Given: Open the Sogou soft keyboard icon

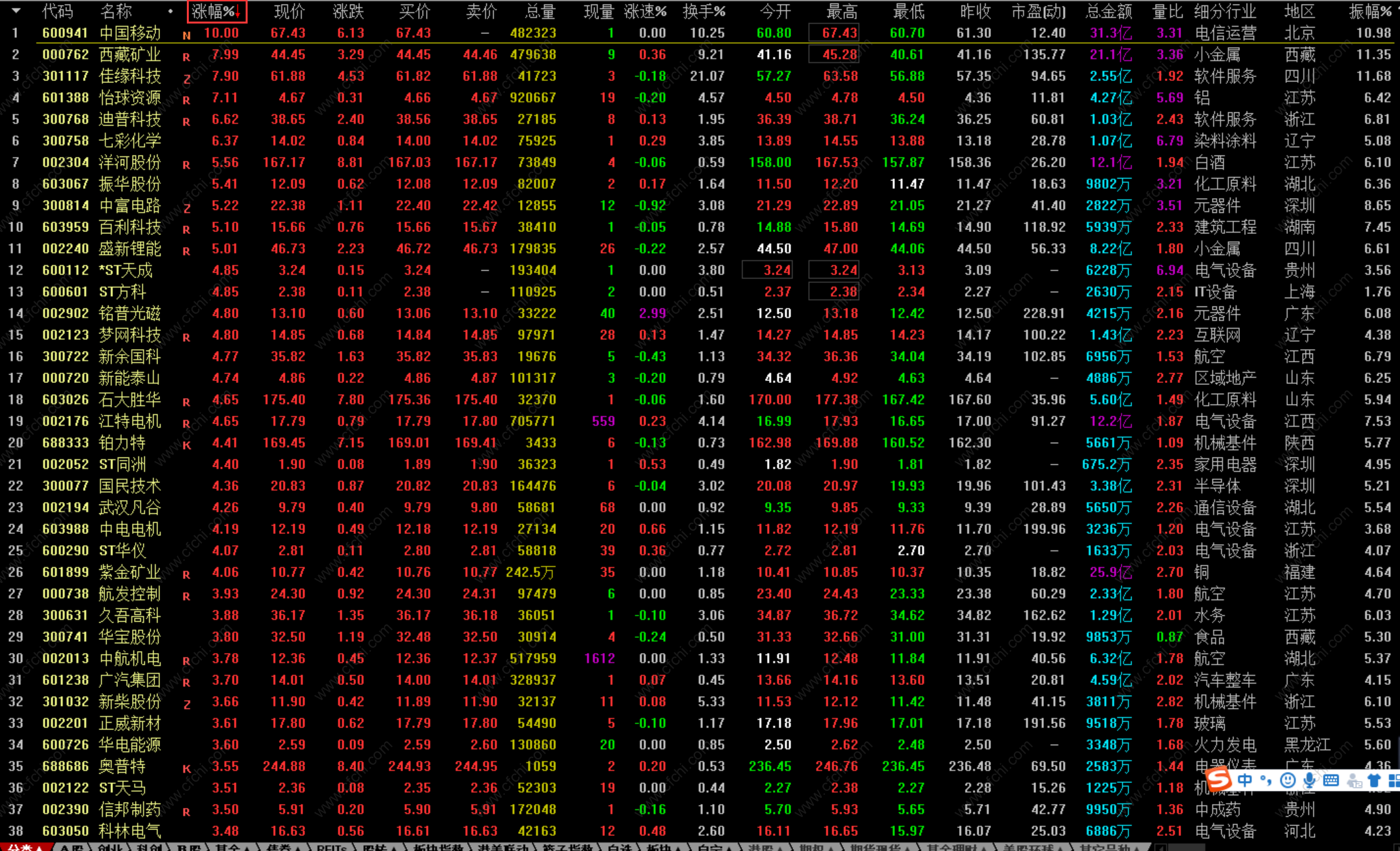Looking at the screenshot, I should pyautogui.click(x=1331, y=780).
